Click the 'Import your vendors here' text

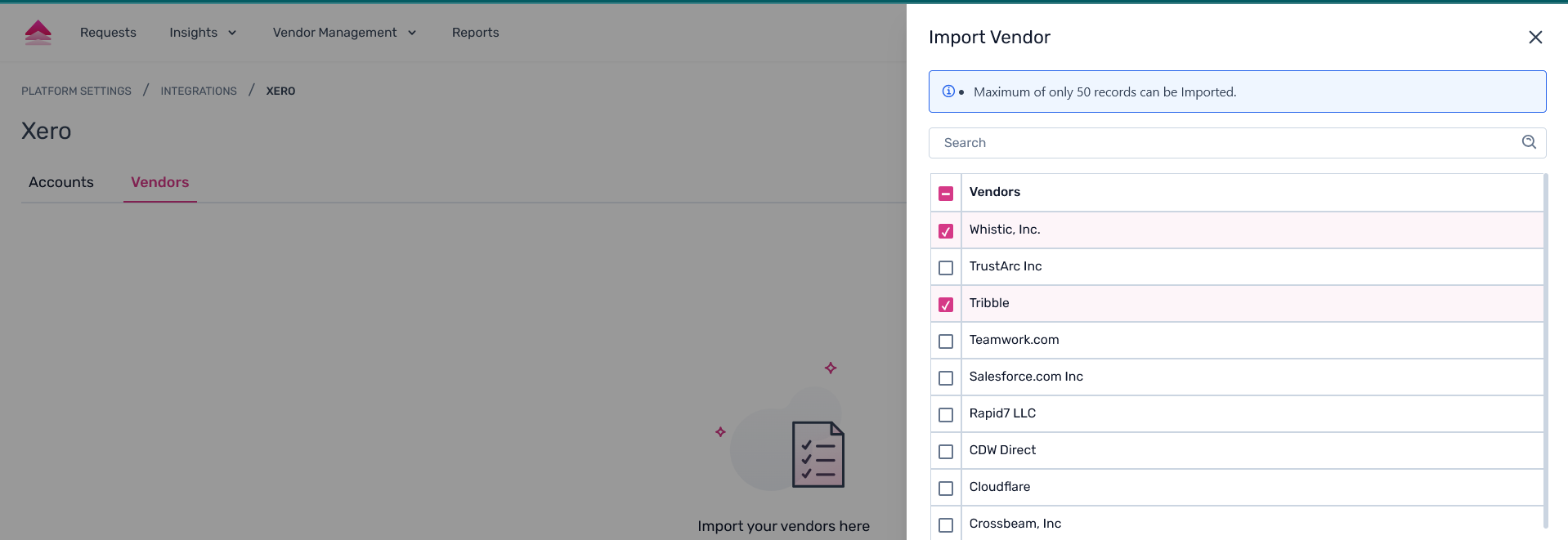pos(783,527)
